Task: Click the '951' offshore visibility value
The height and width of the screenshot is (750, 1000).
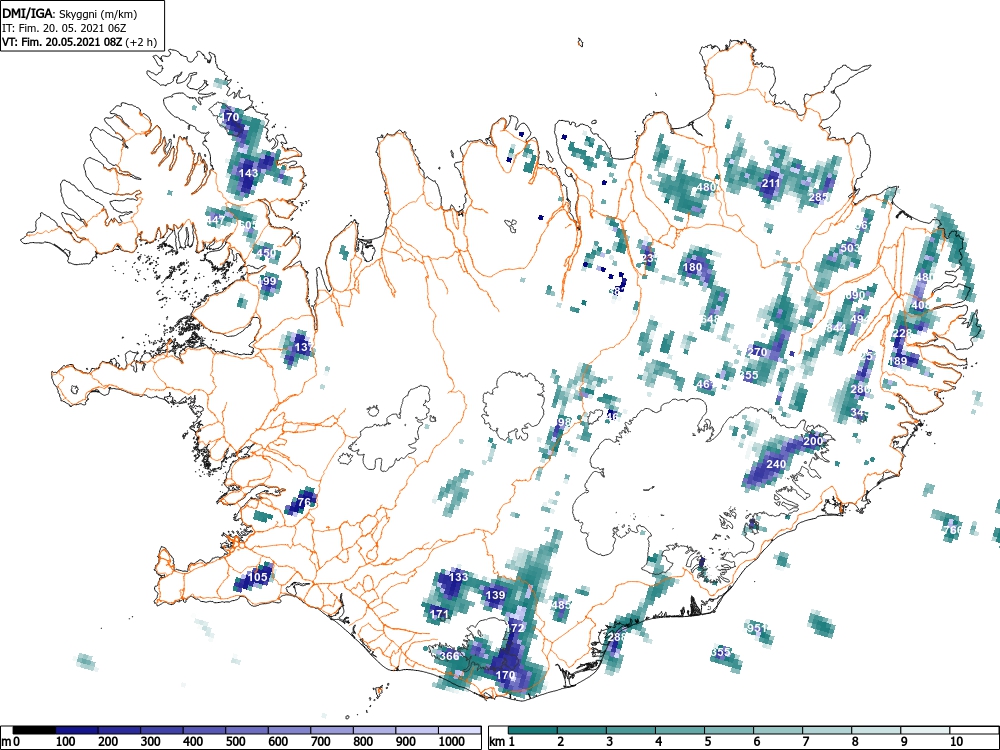Action: point(756,628)
